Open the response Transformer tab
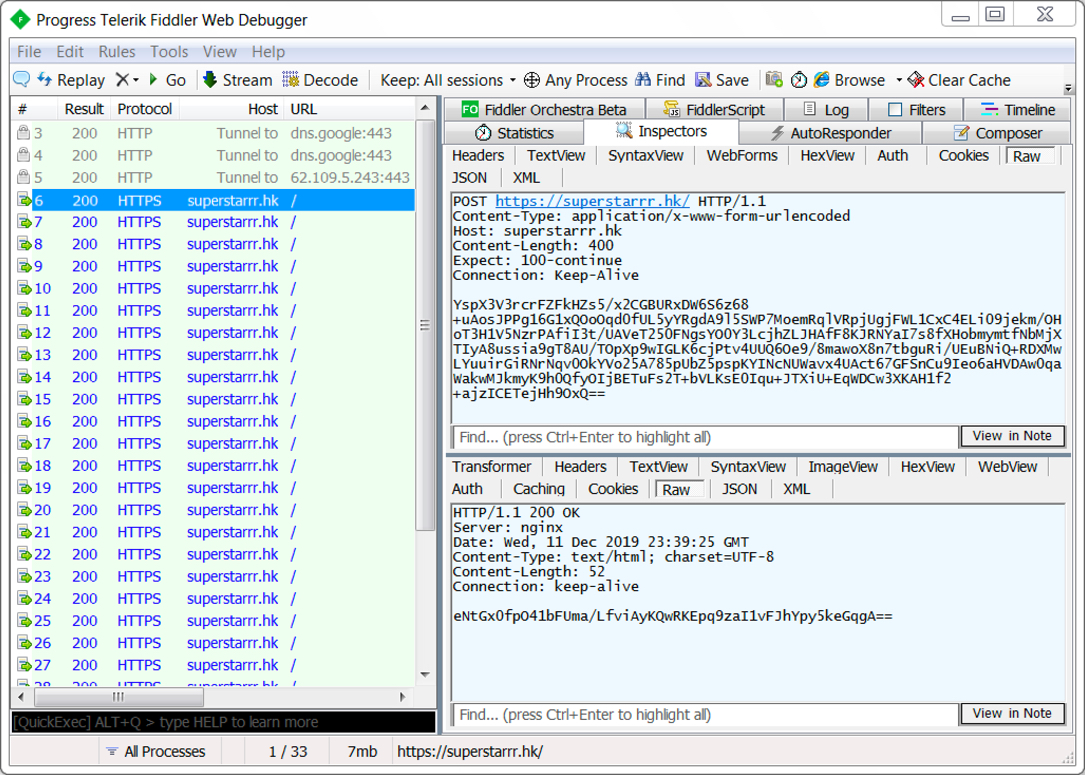 tap(491, 467)
